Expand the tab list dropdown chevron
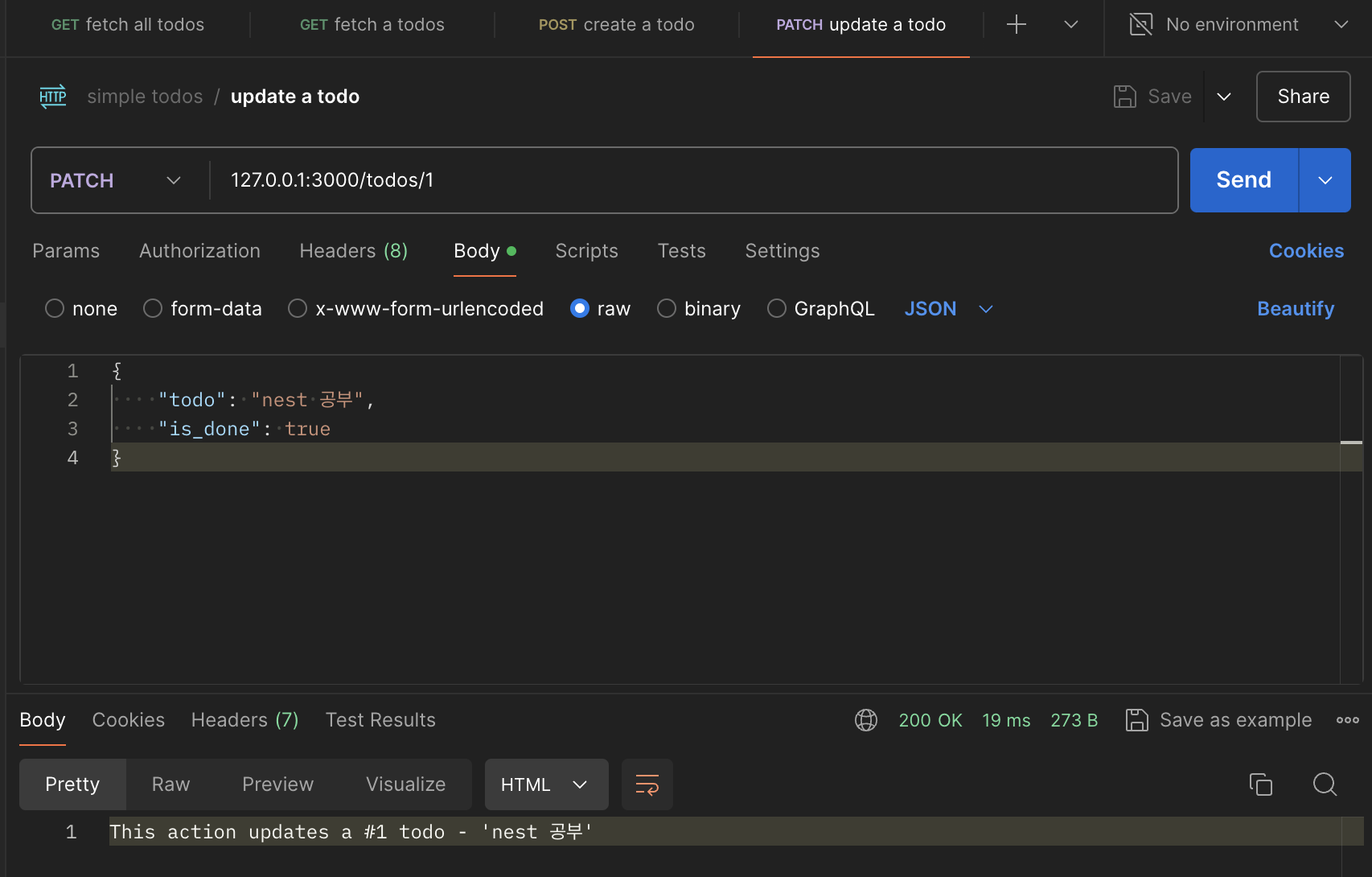Screen dimensions: 1372x877 coord(1071,25)
